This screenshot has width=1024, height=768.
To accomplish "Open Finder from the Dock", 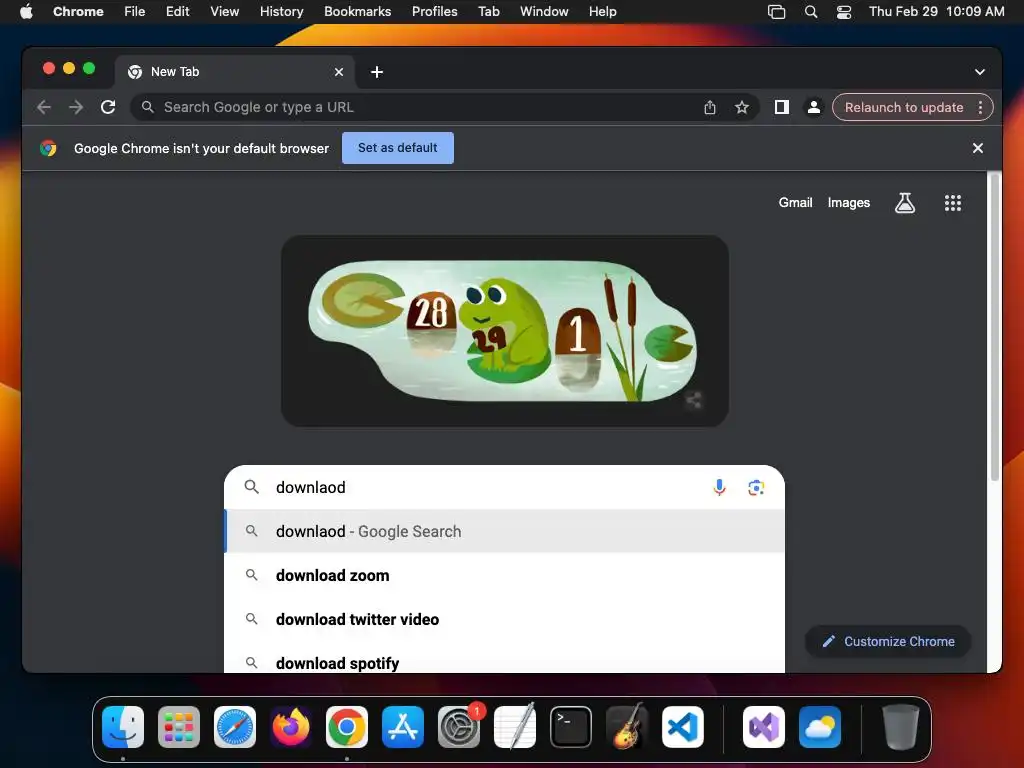I will tap(123, 727).
